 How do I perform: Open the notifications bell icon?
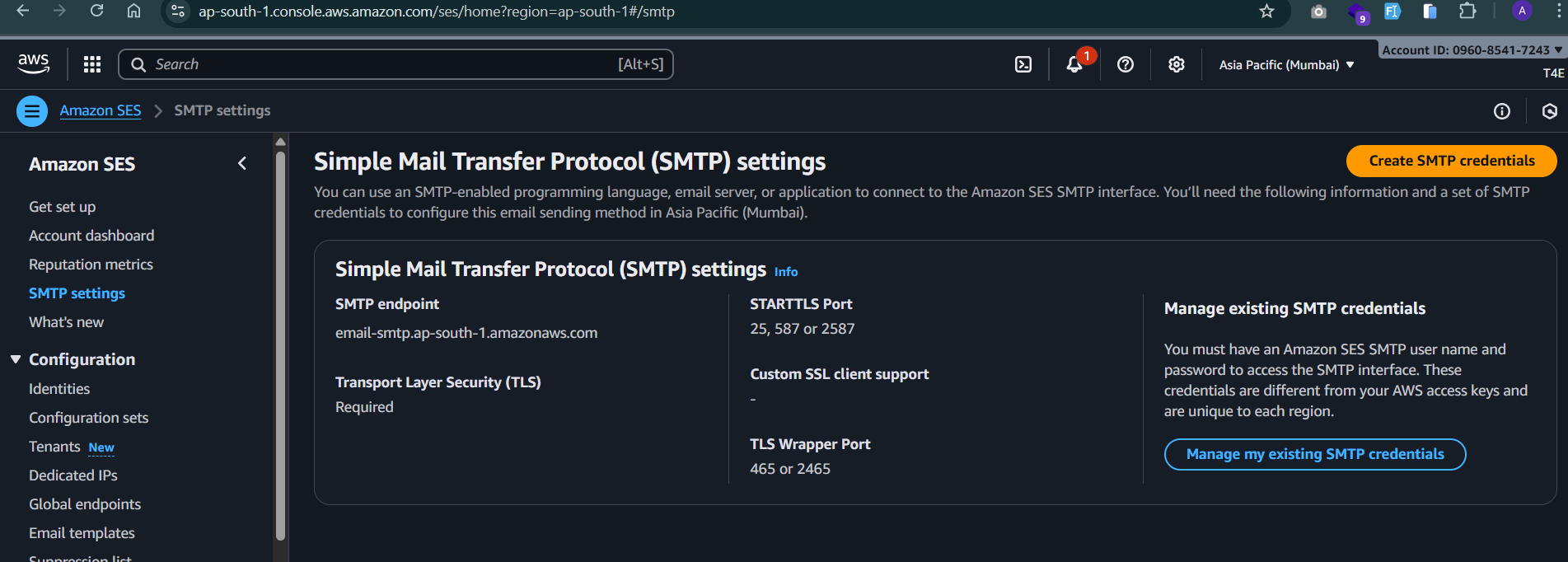click(1074, 64)
